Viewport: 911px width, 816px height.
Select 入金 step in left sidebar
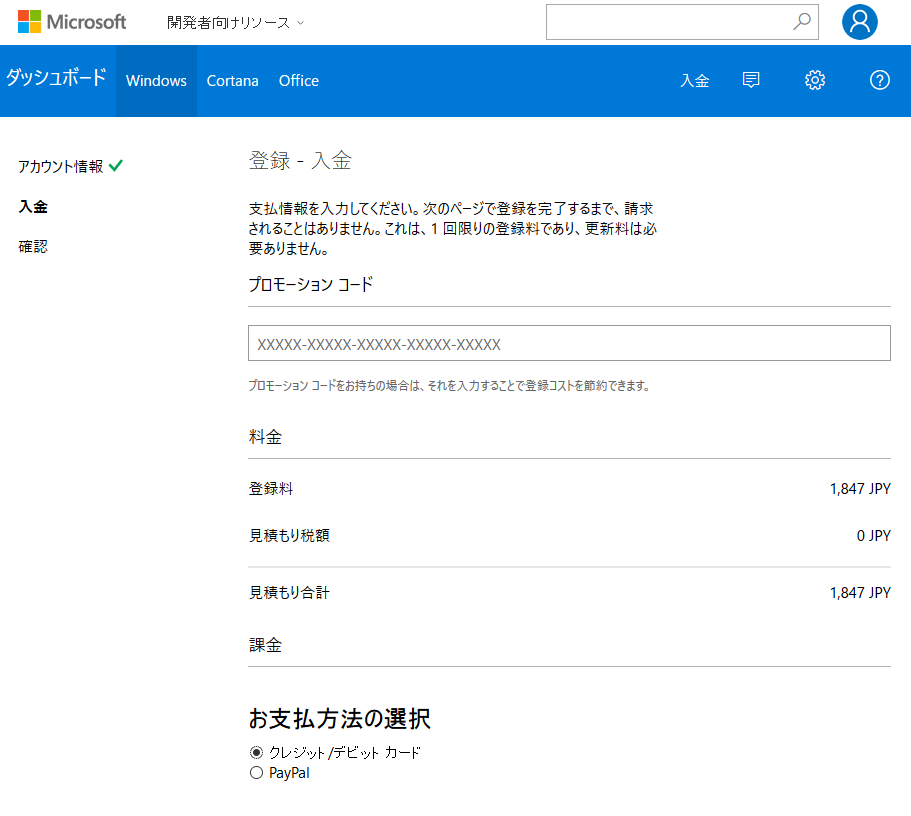33,207
